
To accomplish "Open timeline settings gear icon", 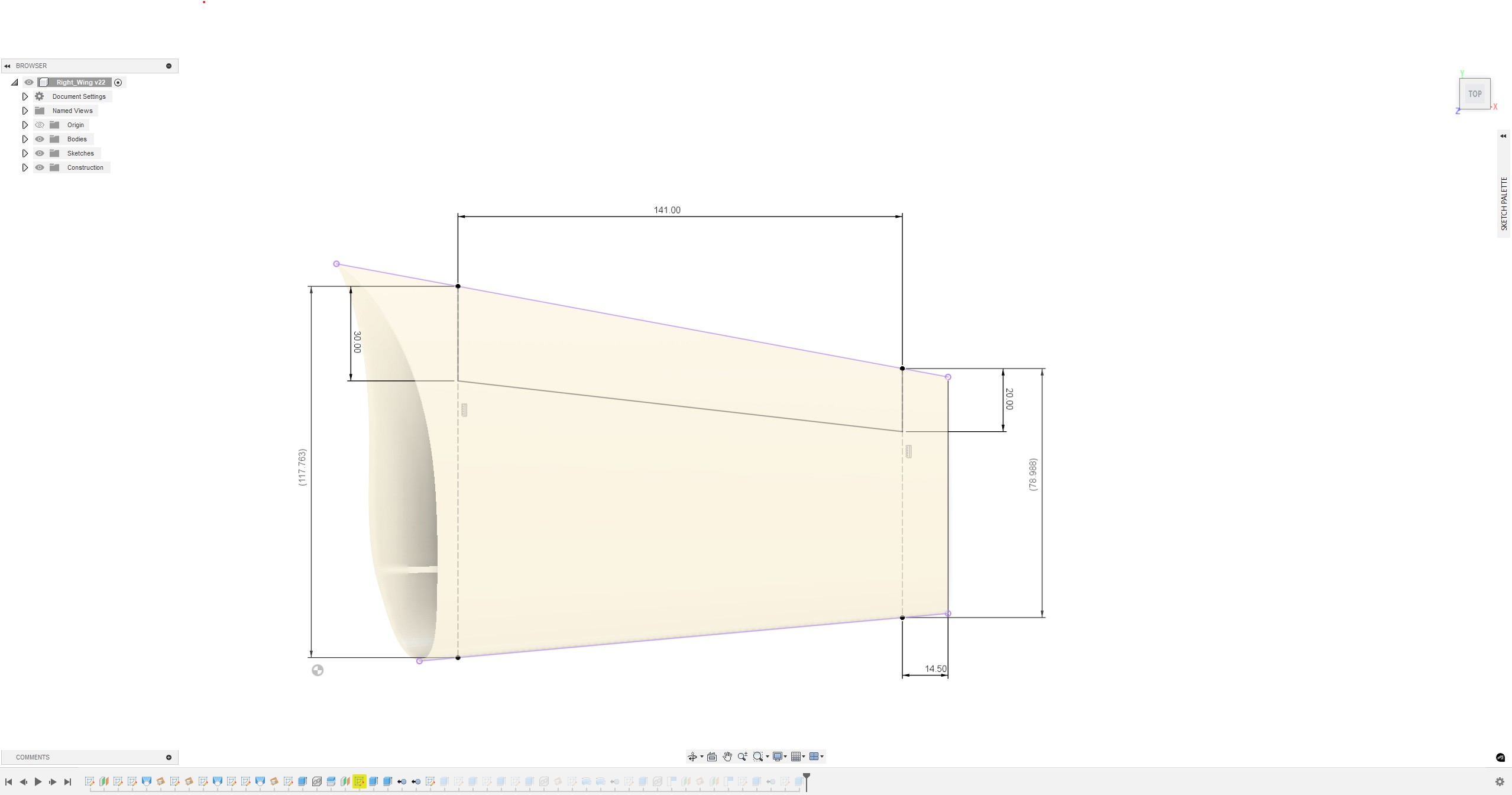I will coord(1499,781).
